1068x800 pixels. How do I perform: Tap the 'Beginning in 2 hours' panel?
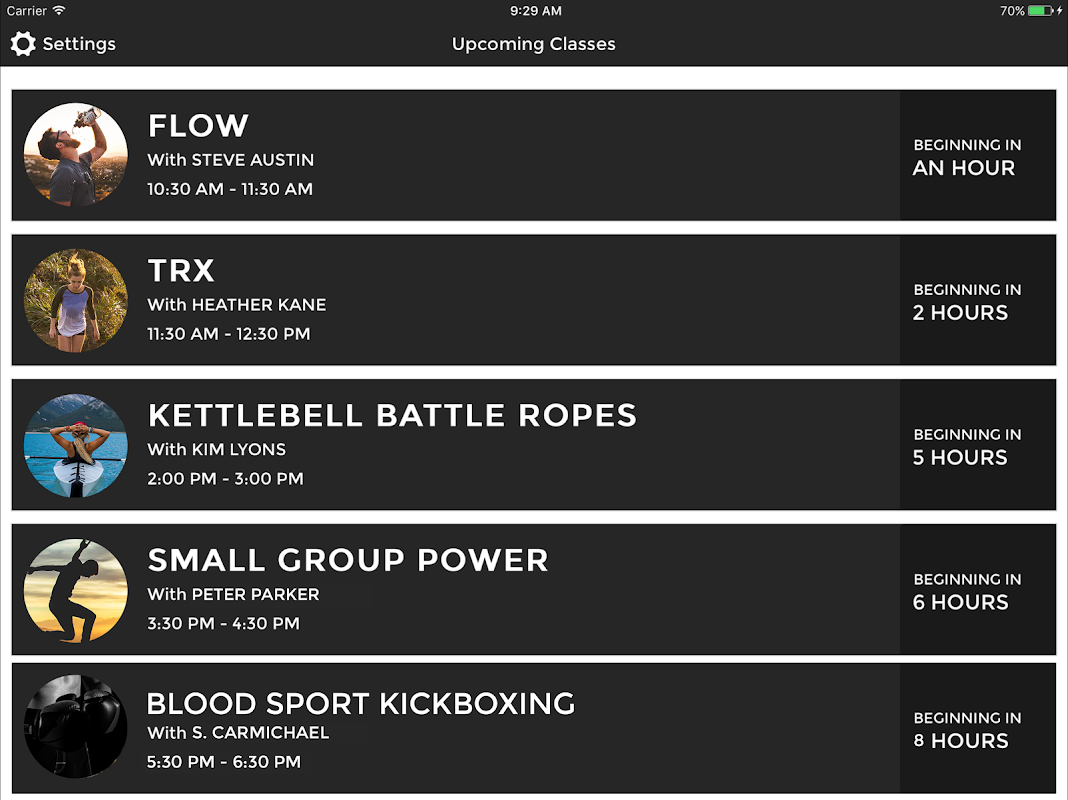[x=977, y=301]
